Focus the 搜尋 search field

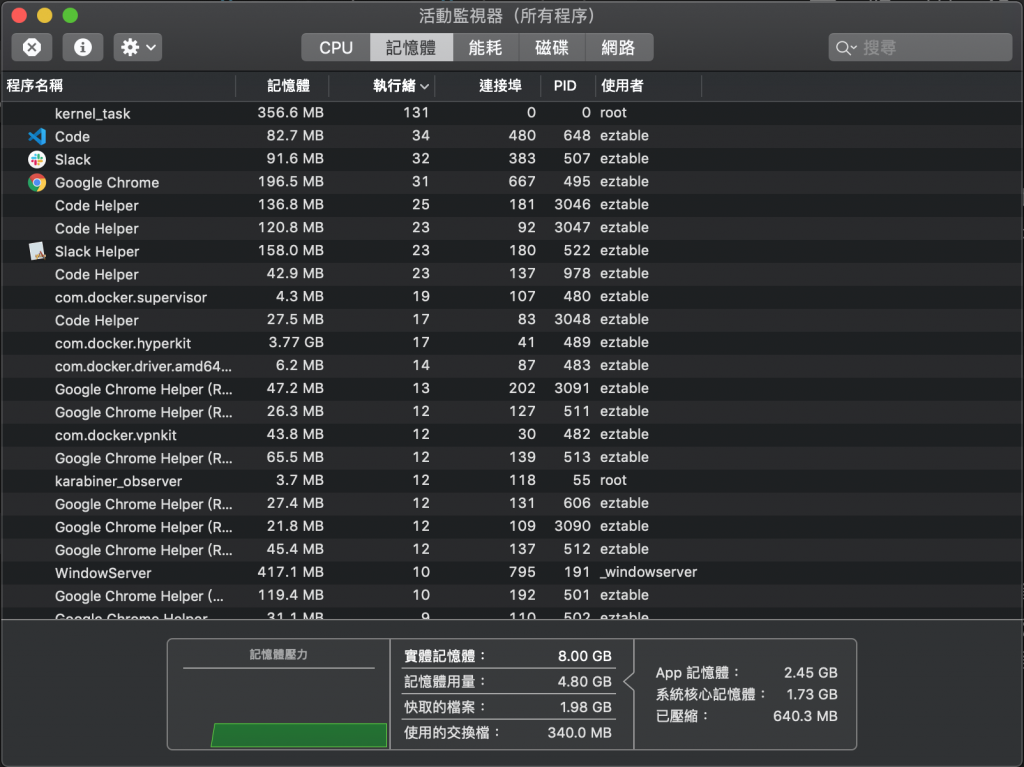coord(920,47)
